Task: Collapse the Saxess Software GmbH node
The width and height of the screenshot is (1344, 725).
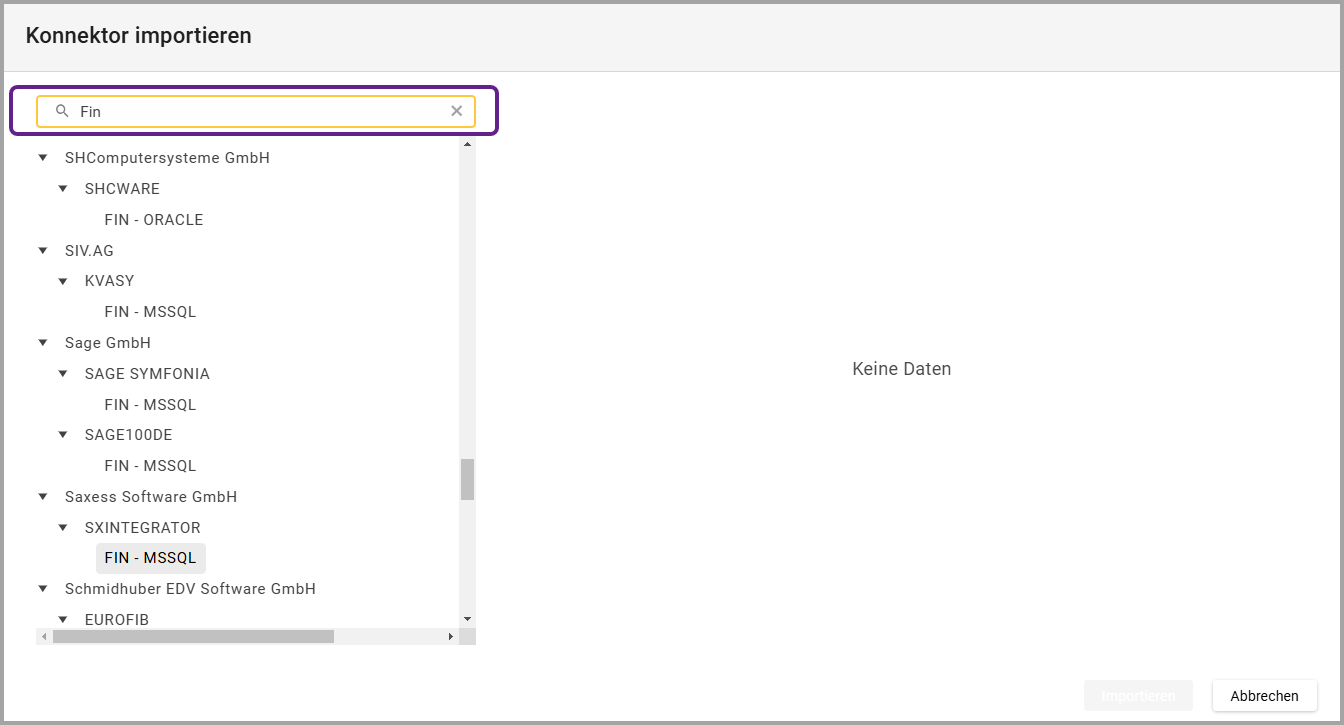Action: click(43, 497)
